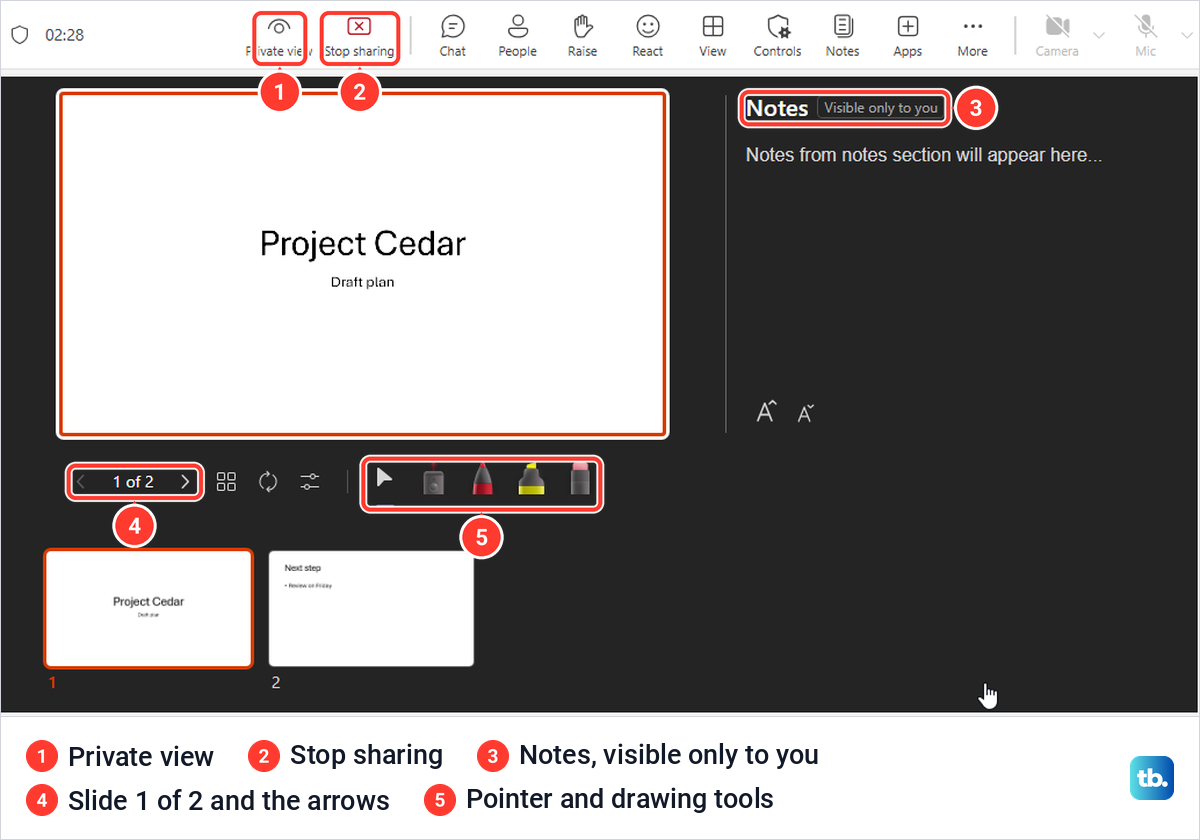Go to the previous slide arrow
Screen dimensions: 1200x840
(x=81, y=482)
